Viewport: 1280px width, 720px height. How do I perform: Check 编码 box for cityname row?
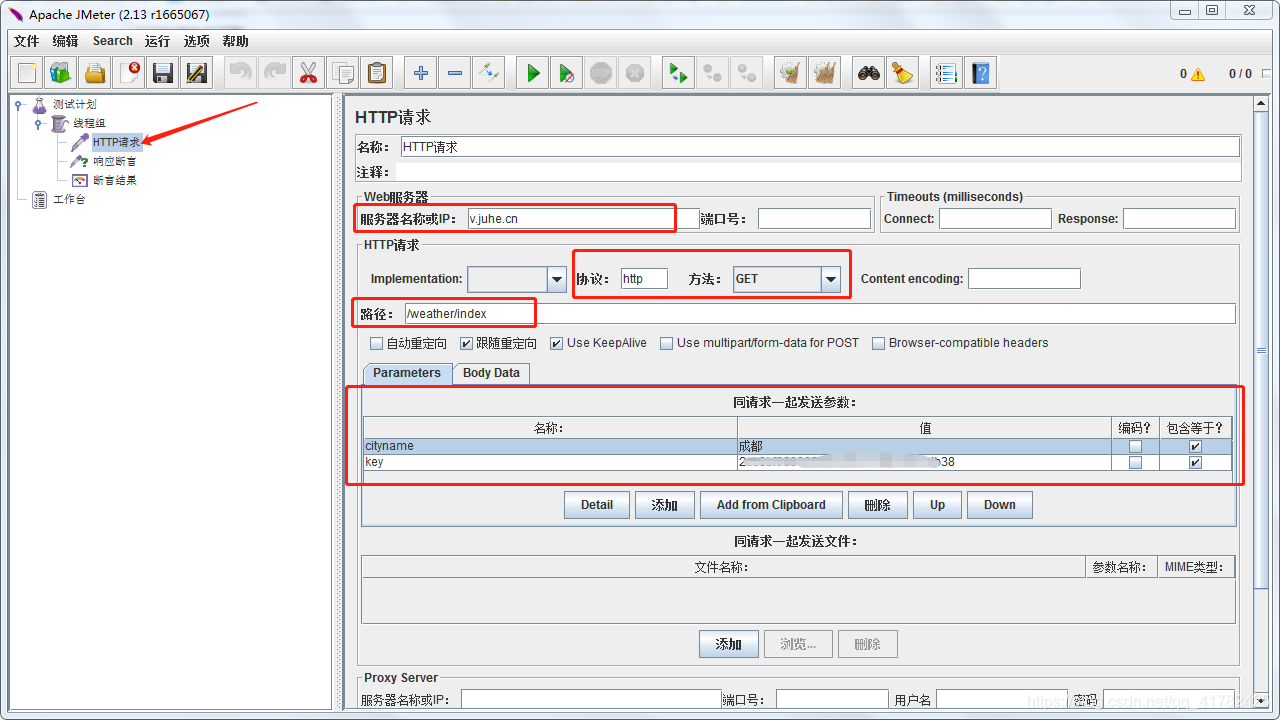(1135, 447)
